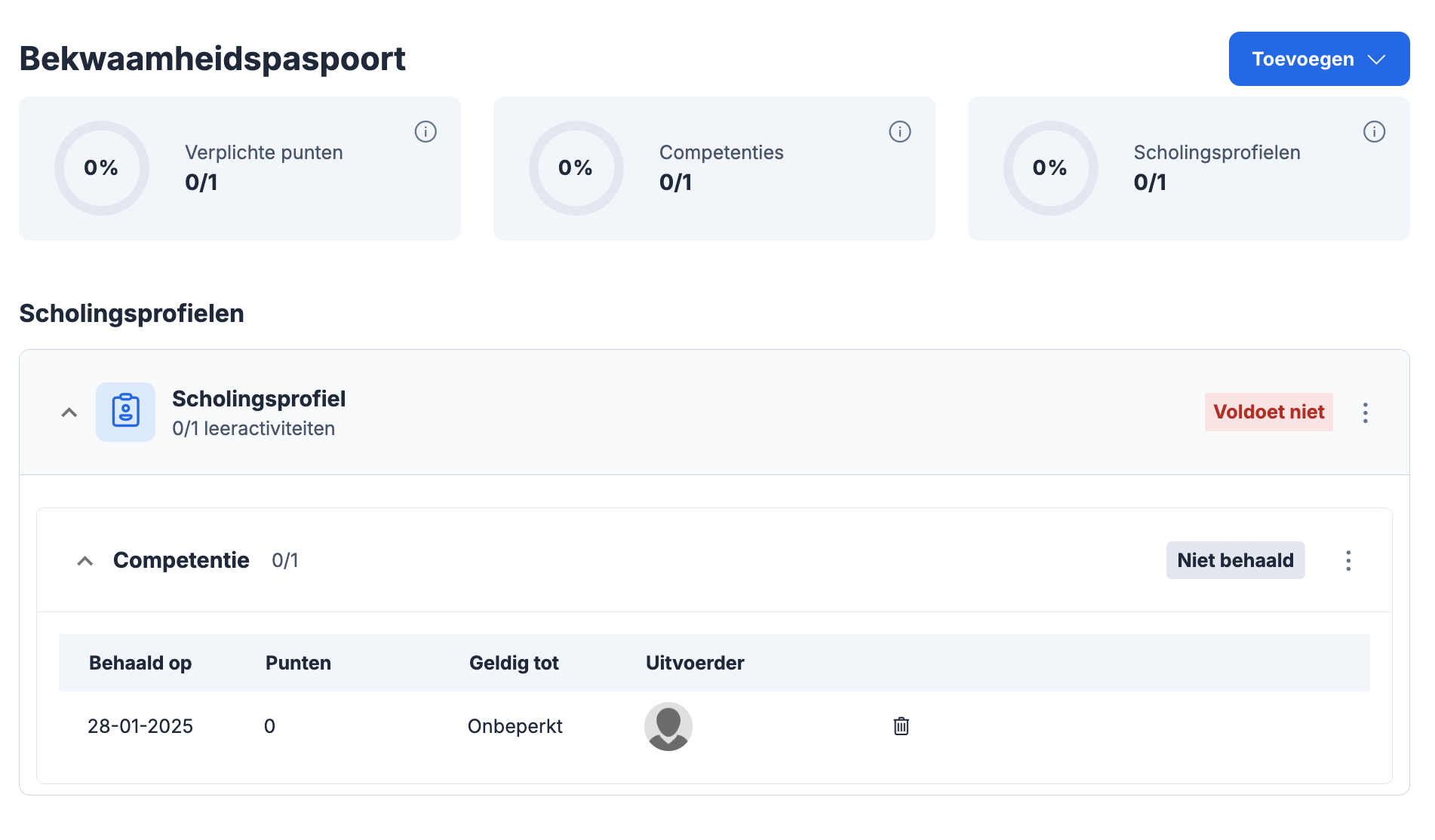The height and width of the screenshot is (840, 1435).
Task: Click the Scholingsprofiel title text
Action: click(259, 399)
